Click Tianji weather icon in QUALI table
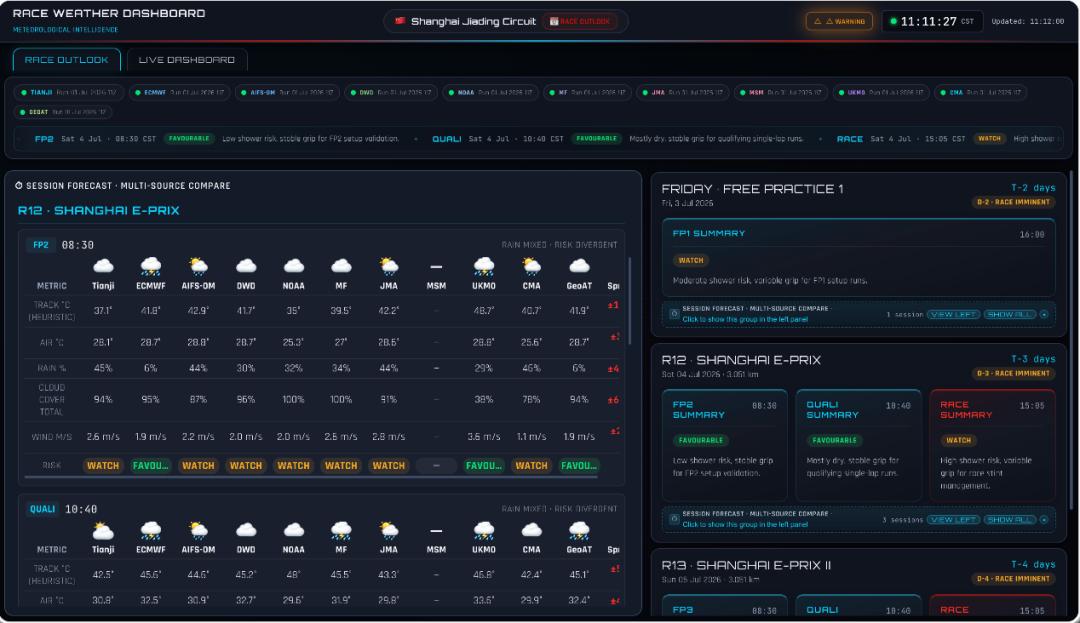This screenshot has height=623, width=1080. coord(103,530)
